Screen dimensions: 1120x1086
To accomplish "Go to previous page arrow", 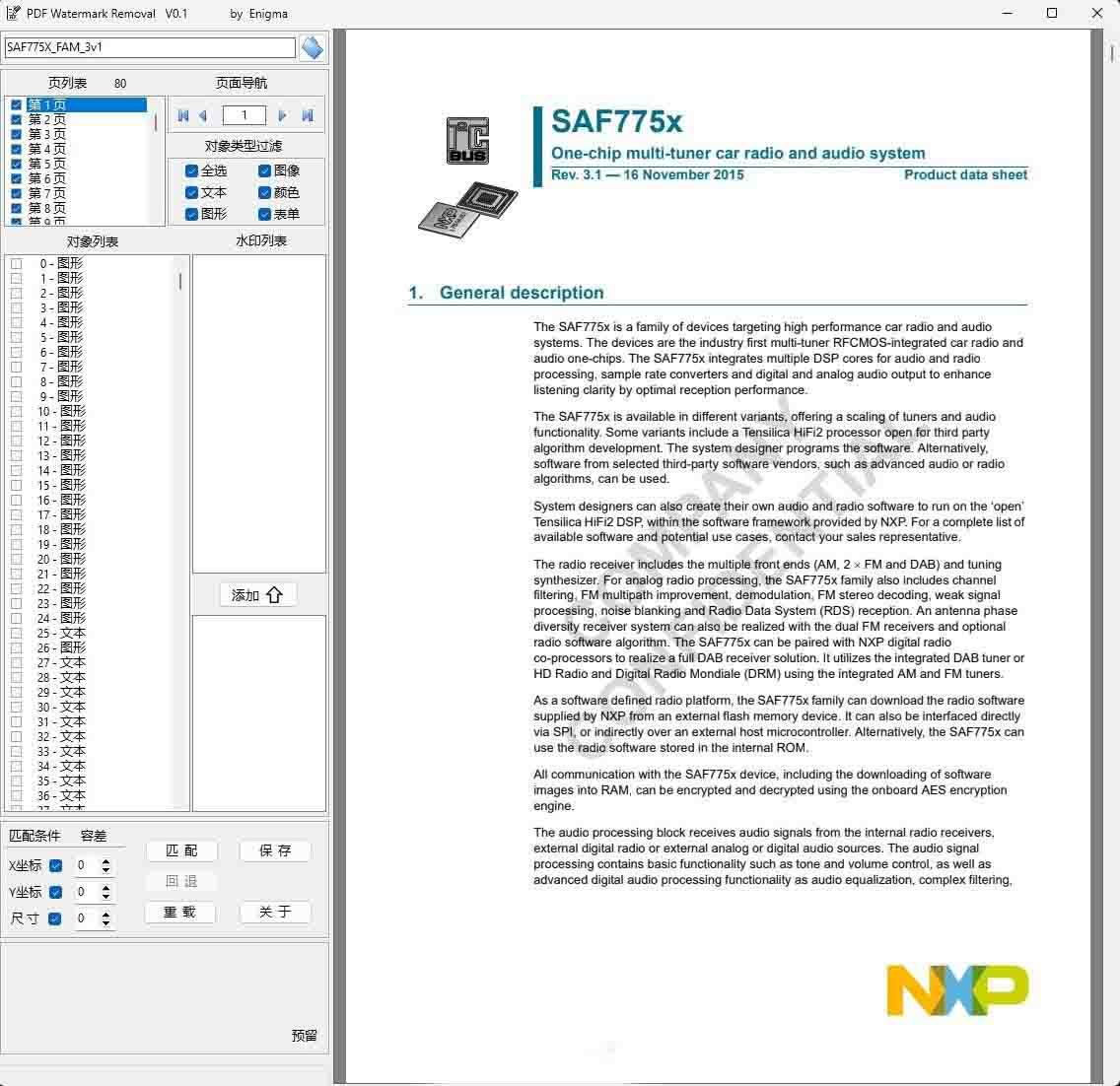I will click(203, 115).
